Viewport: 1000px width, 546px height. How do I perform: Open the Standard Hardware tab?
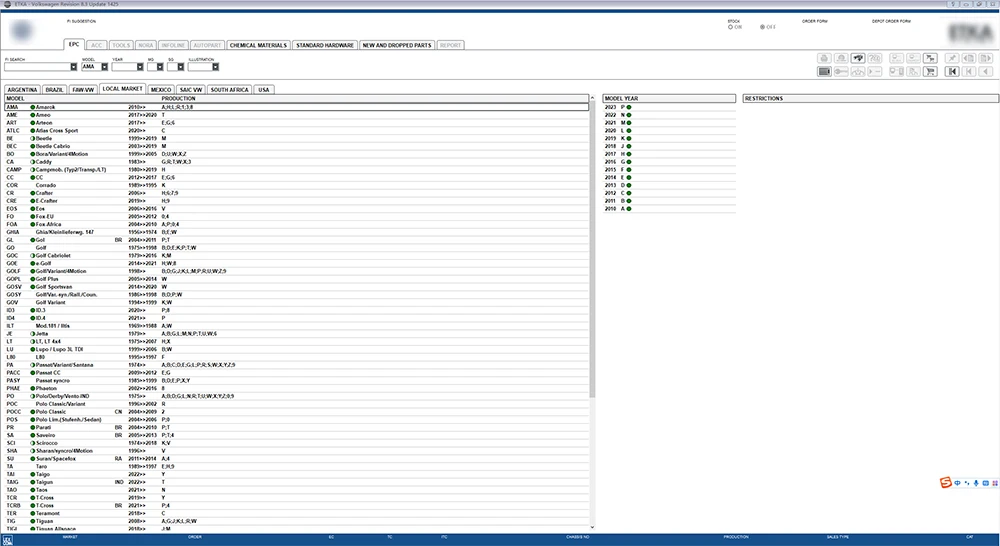325,45
